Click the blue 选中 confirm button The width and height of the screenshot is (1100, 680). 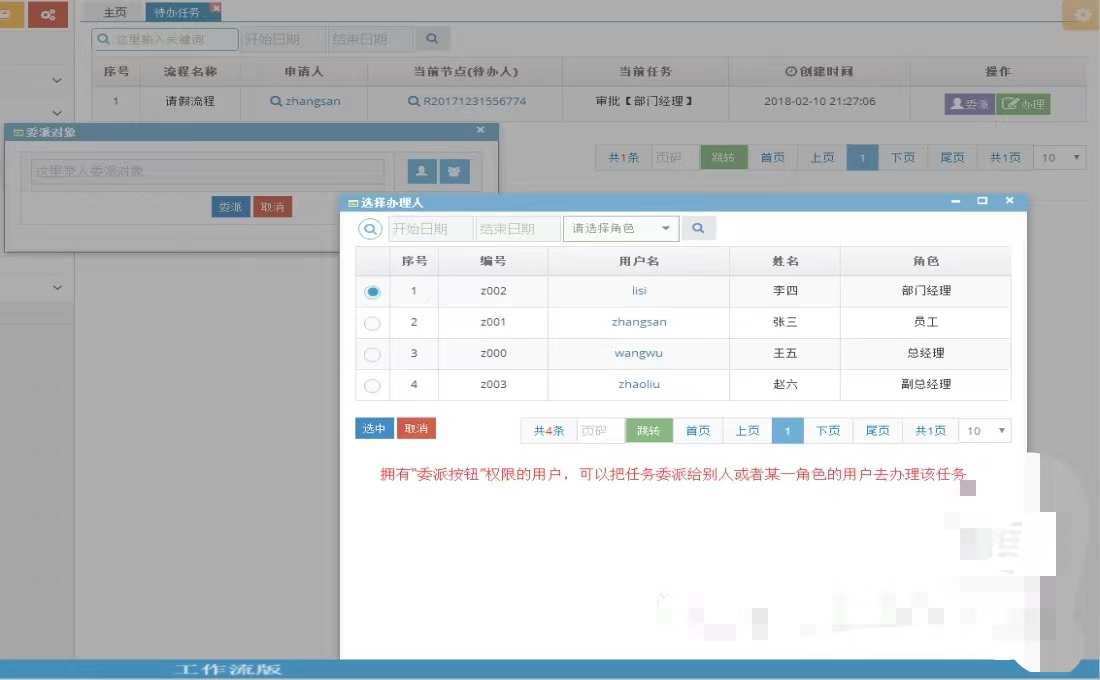[374, 428]
